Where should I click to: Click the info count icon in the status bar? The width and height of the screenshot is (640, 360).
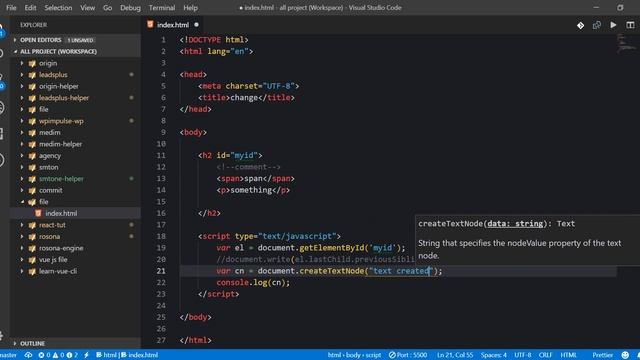point(69,355)
